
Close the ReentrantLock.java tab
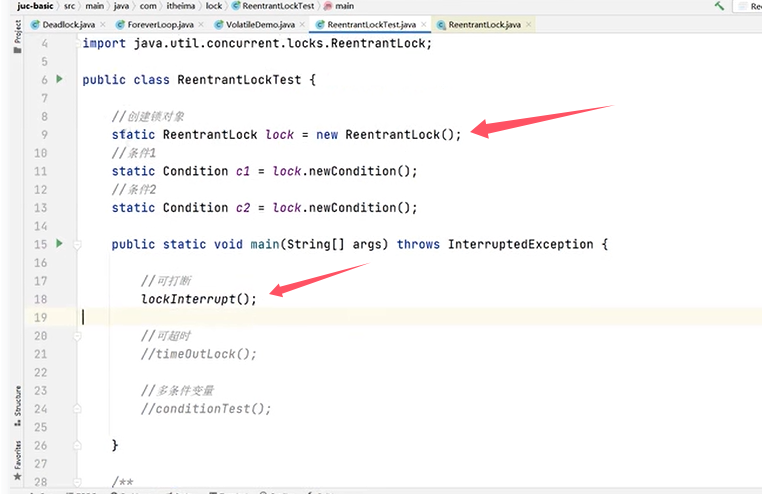coord(528,24)
